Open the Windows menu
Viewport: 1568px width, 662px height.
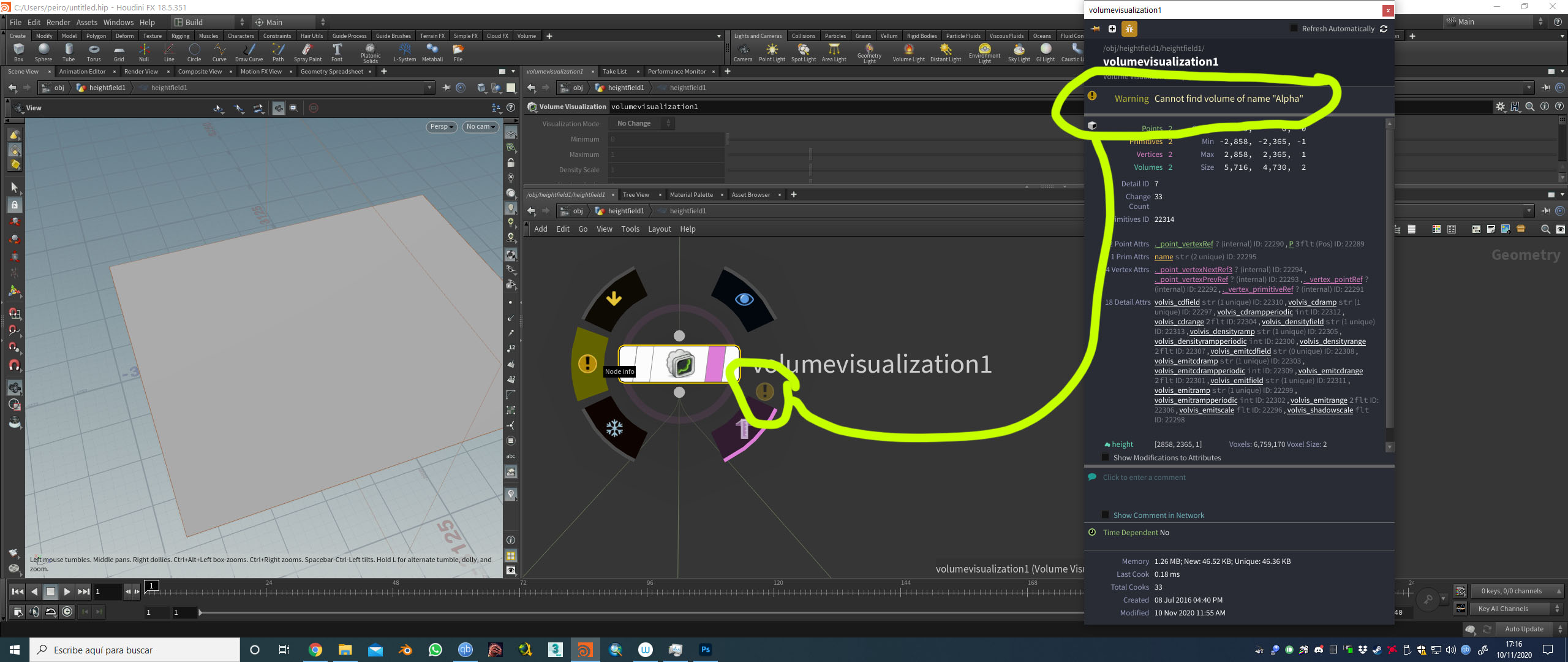tap(118, 22)
